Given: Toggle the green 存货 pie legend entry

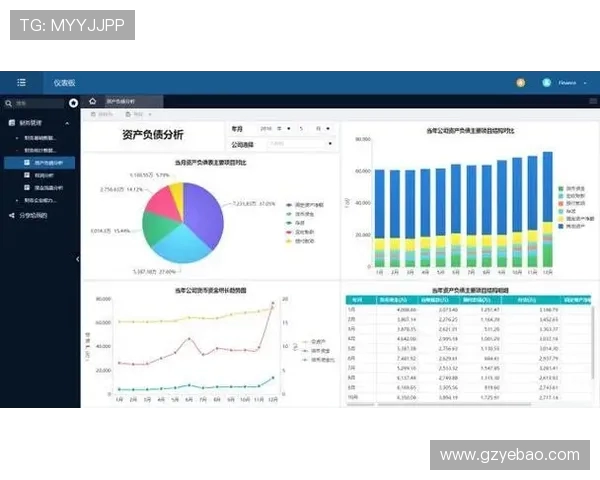Looking at the screenshot, I should [295, 223].
